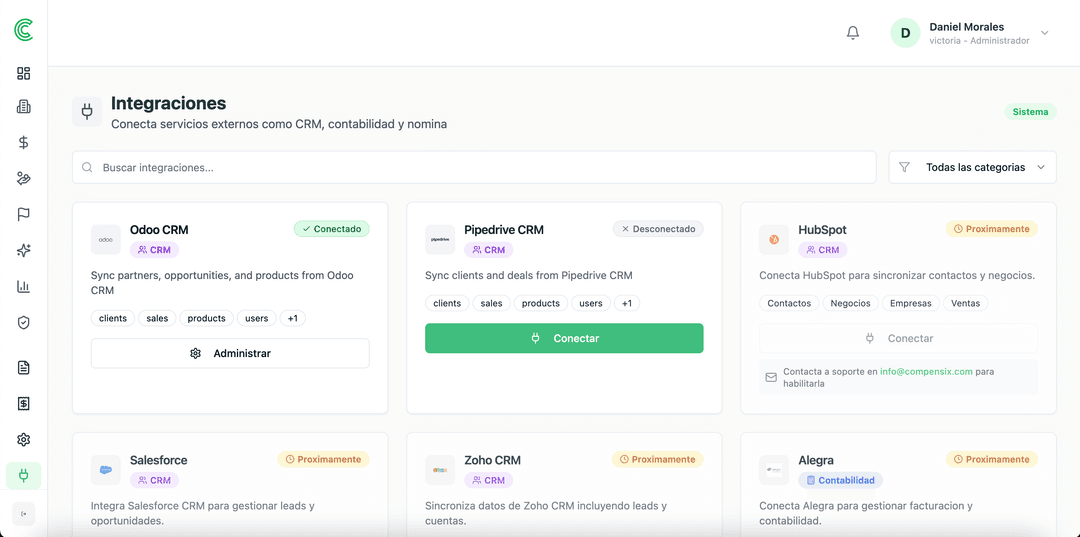Click the building icon in sidebar

click(24, 107)
